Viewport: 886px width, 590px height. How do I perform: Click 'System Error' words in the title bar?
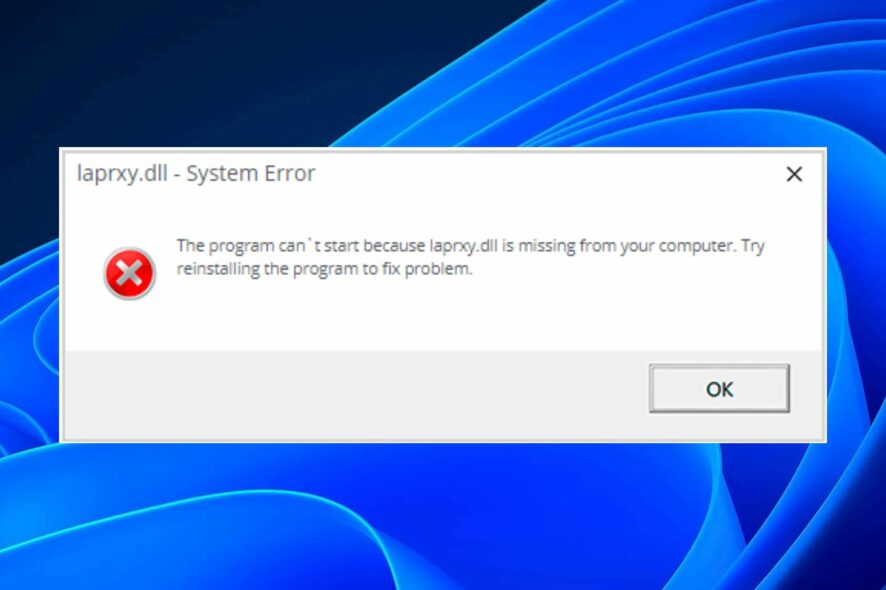[x=251, y=173]
